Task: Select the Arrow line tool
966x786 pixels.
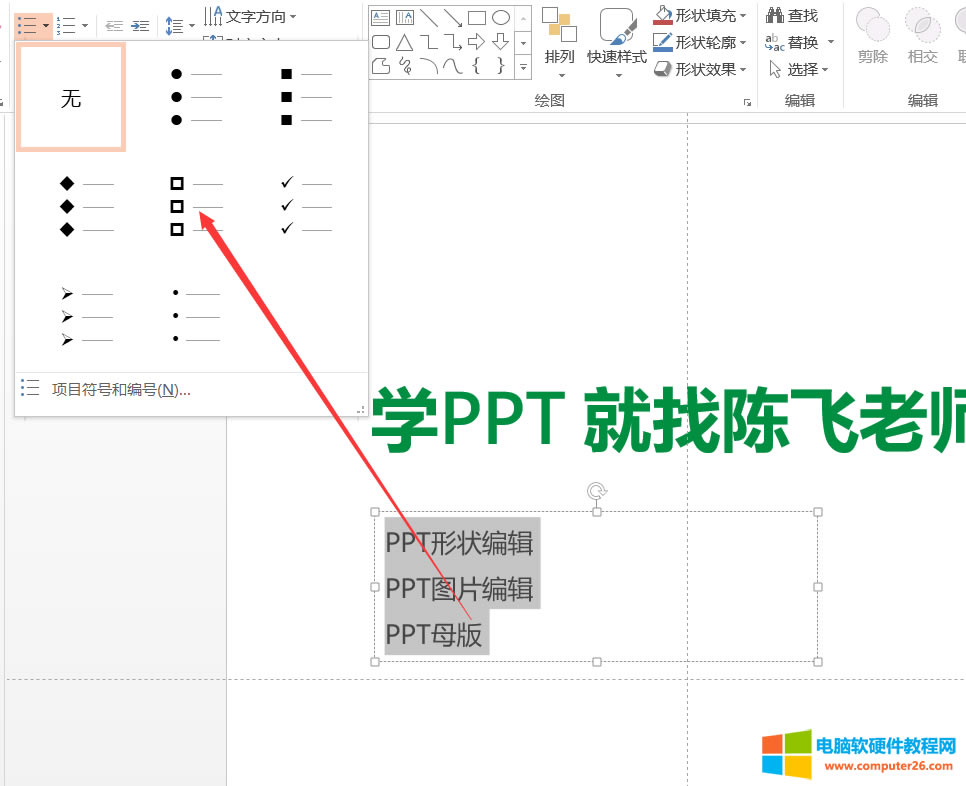Action: 454,17
